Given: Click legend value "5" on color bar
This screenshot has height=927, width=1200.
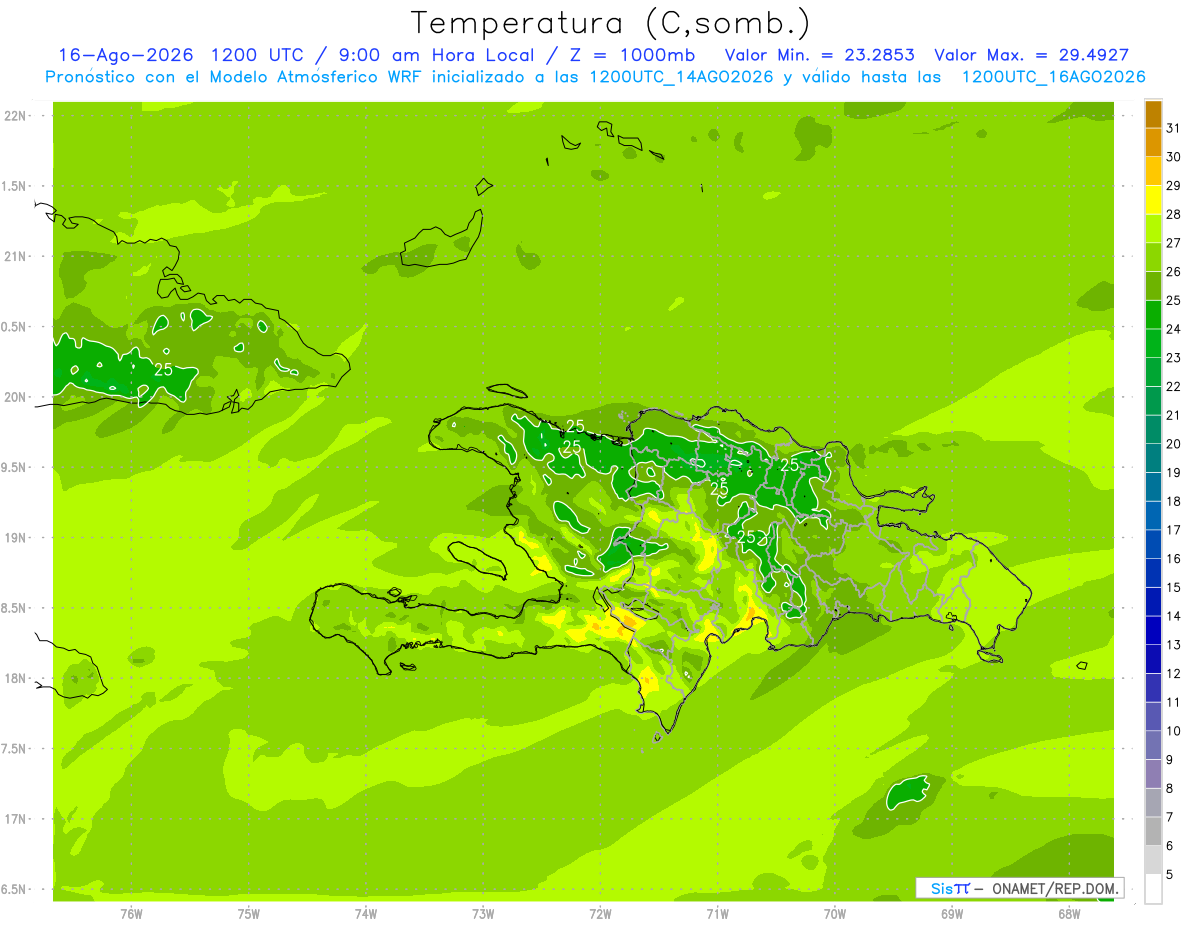Looking at the screenshot, I should (x=1170, y=875).
